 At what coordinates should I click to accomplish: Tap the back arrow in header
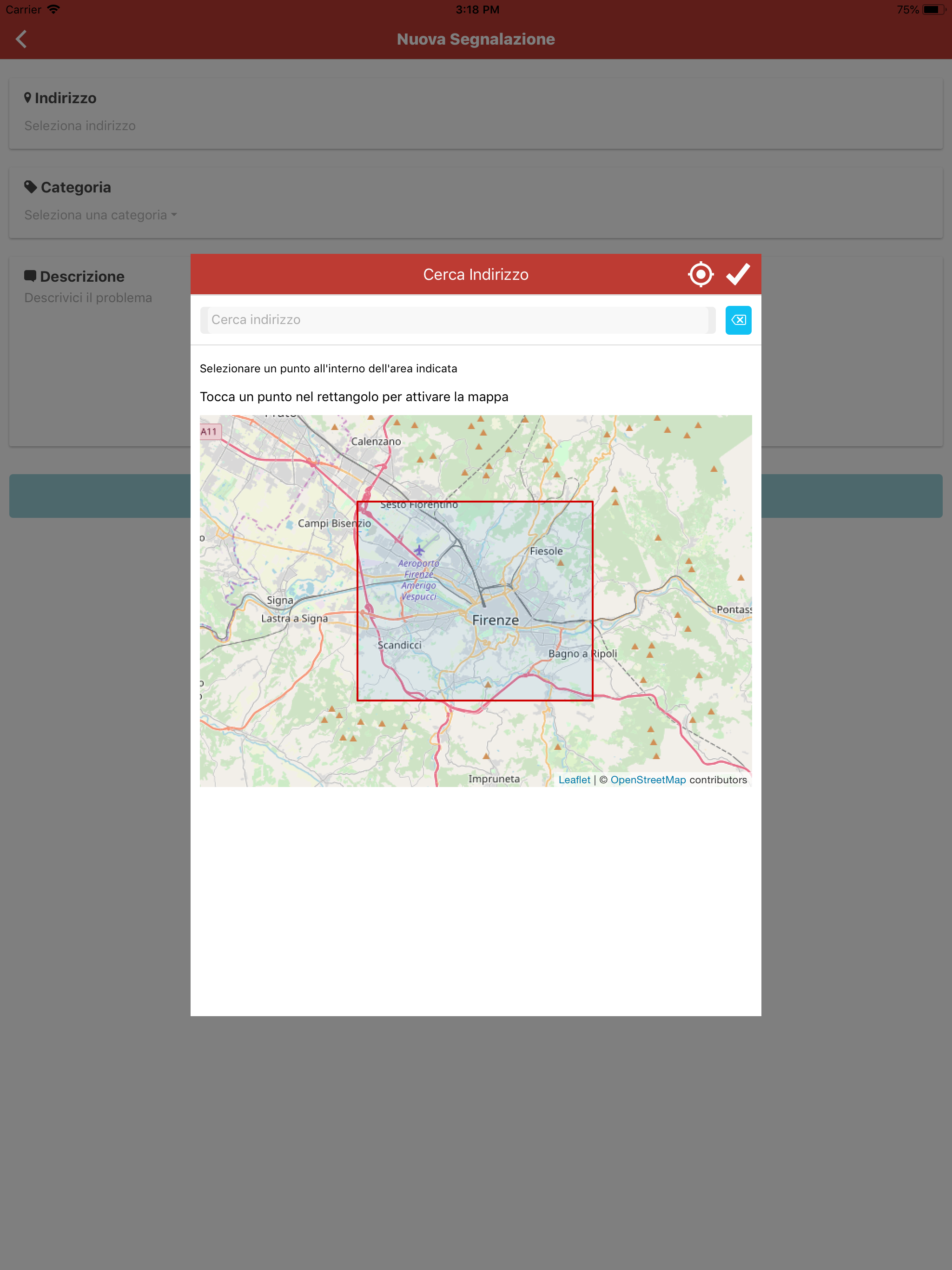[21, 39]
